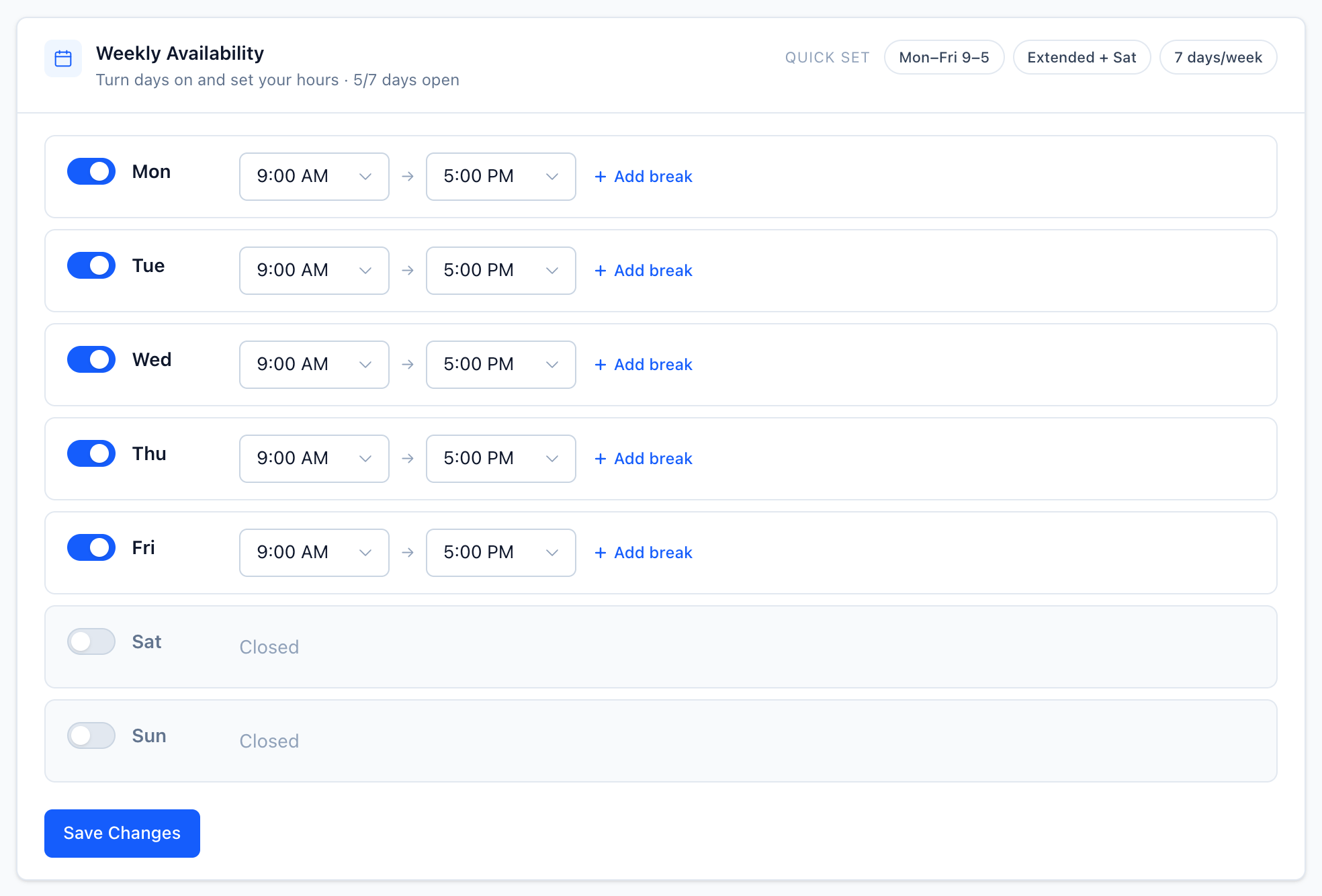Enable the Sun availability toggle
The width and height of the screenshot is (1322, 896).
(91, 735)
